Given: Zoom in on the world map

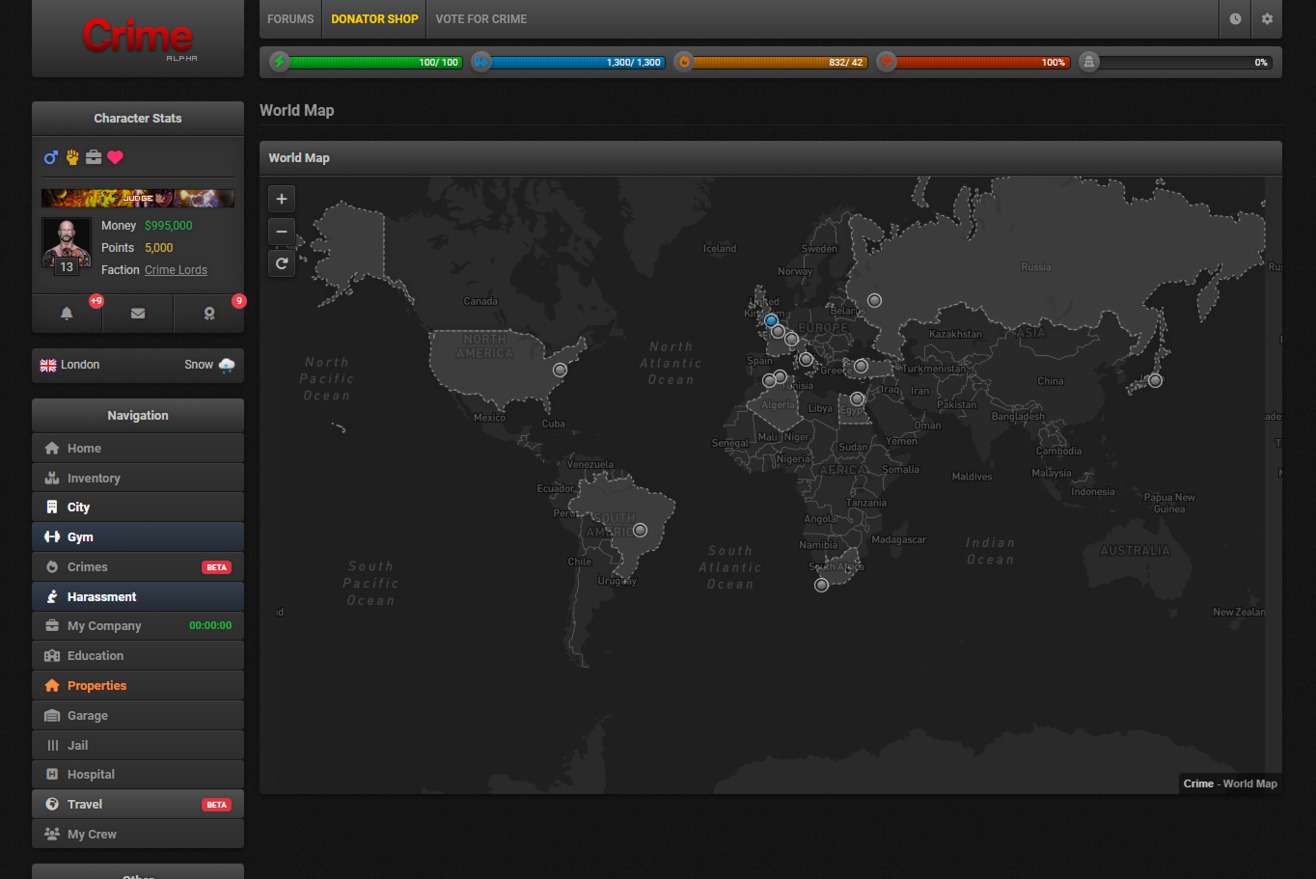Looking at the screenshot, I should click(x=282, y=199).
